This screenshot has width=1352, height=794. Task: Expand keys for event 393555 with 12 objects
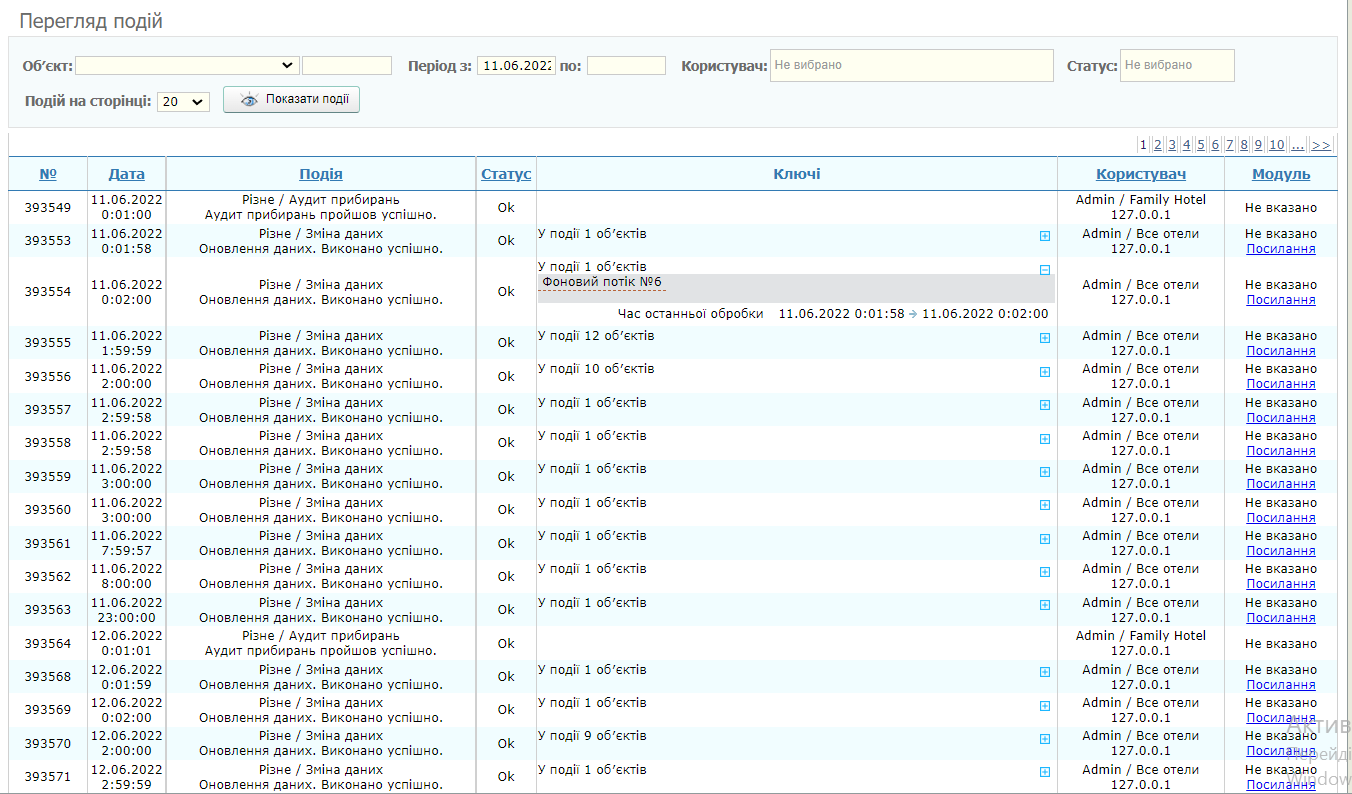click(x=1045, y=338)
